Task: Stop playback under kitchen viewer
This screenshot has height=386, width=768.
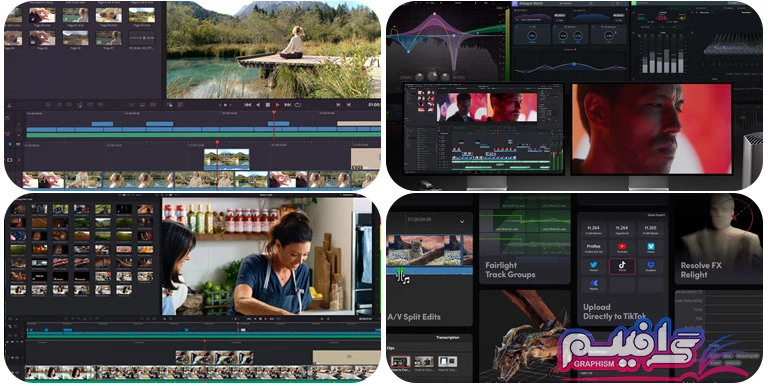Action: [260, 319]
